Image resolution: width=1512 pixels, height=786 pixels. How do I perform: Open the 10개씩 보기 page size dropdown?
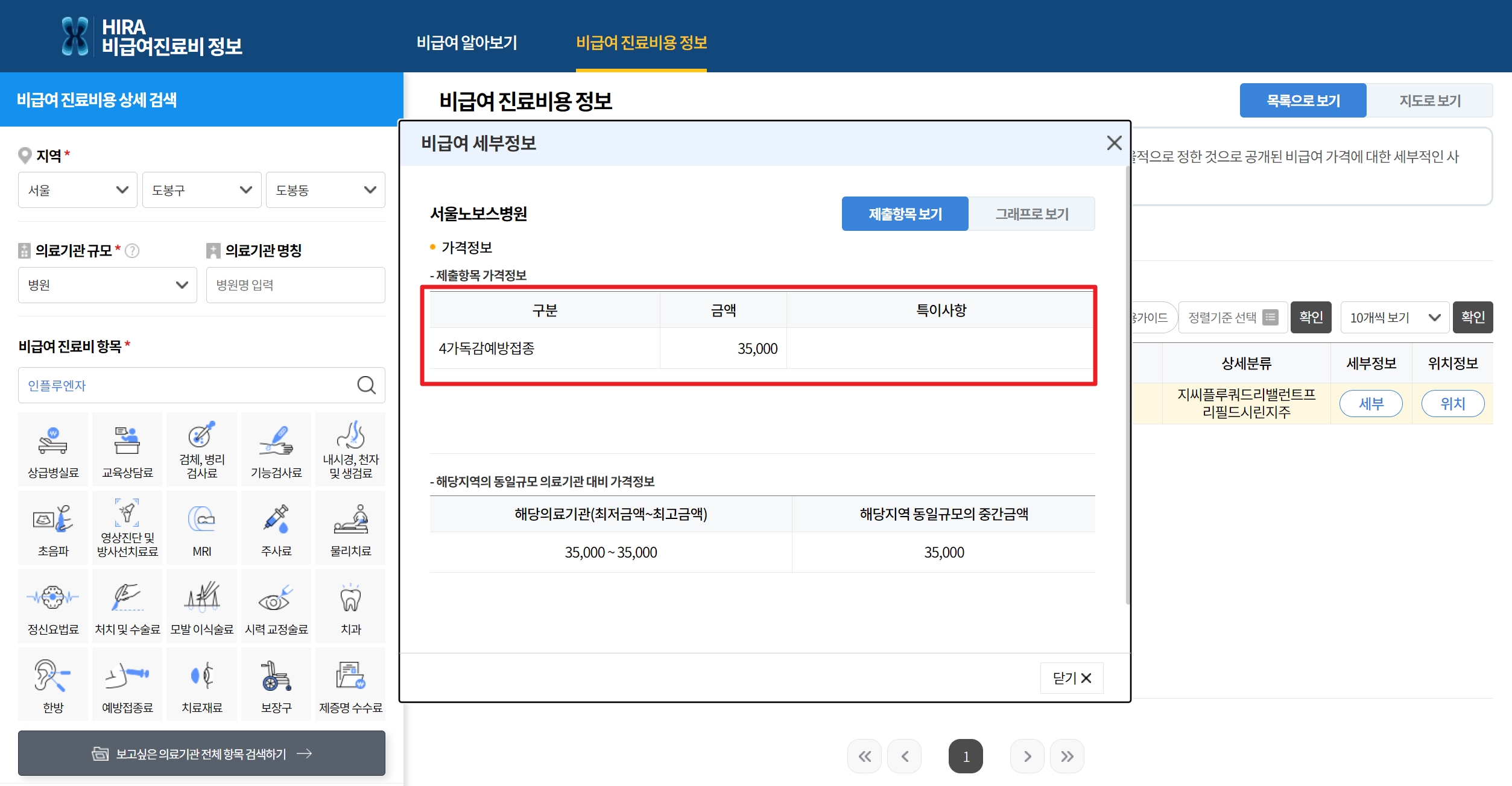(1394, 318)
